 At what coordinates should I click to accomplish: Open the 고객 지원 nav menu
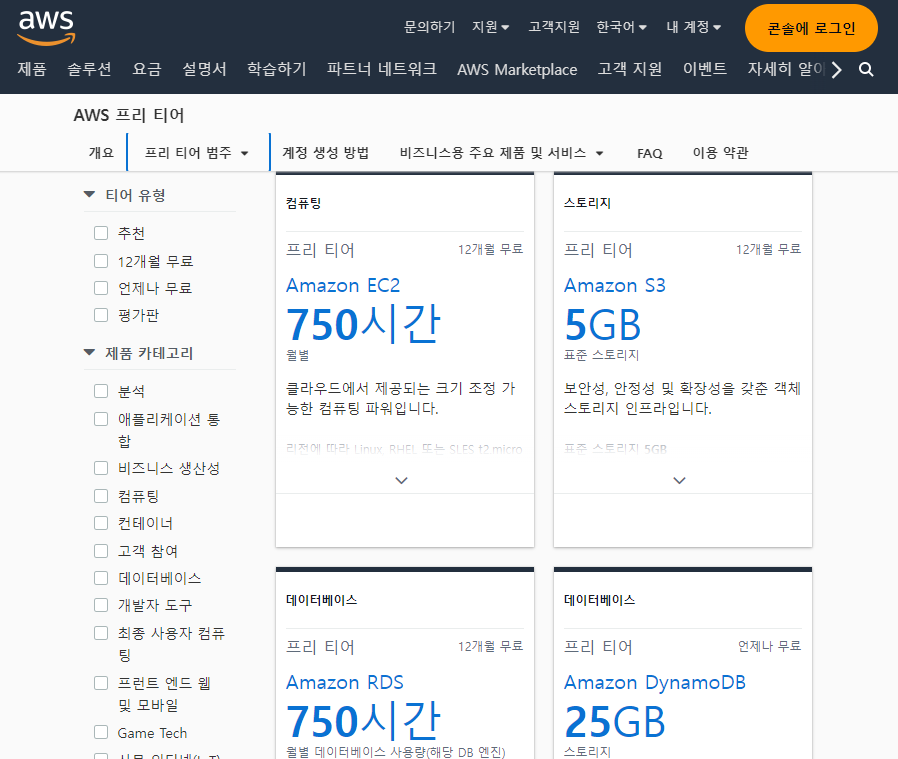click(629, 69)
